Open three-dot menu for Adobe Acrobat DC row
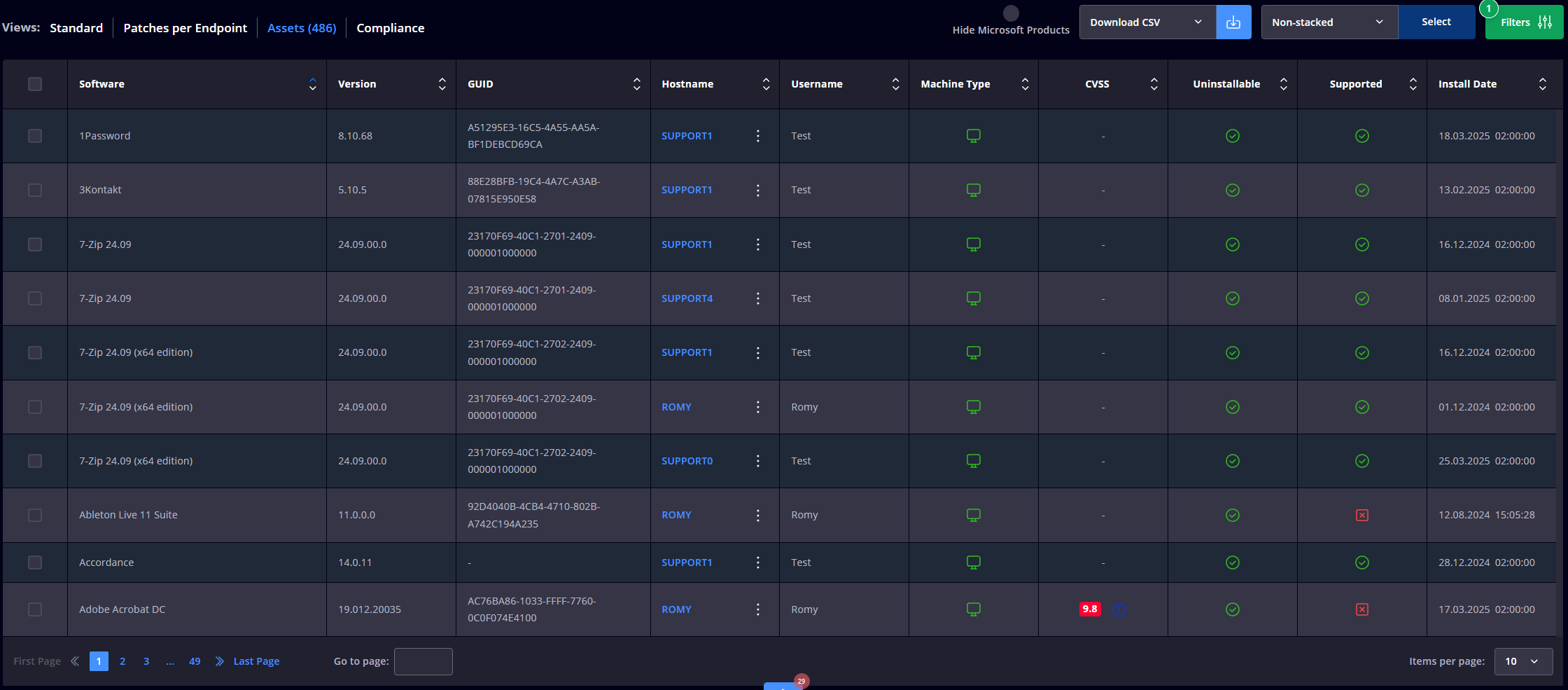Screen dimensions: 1568x690 point(758,609)
